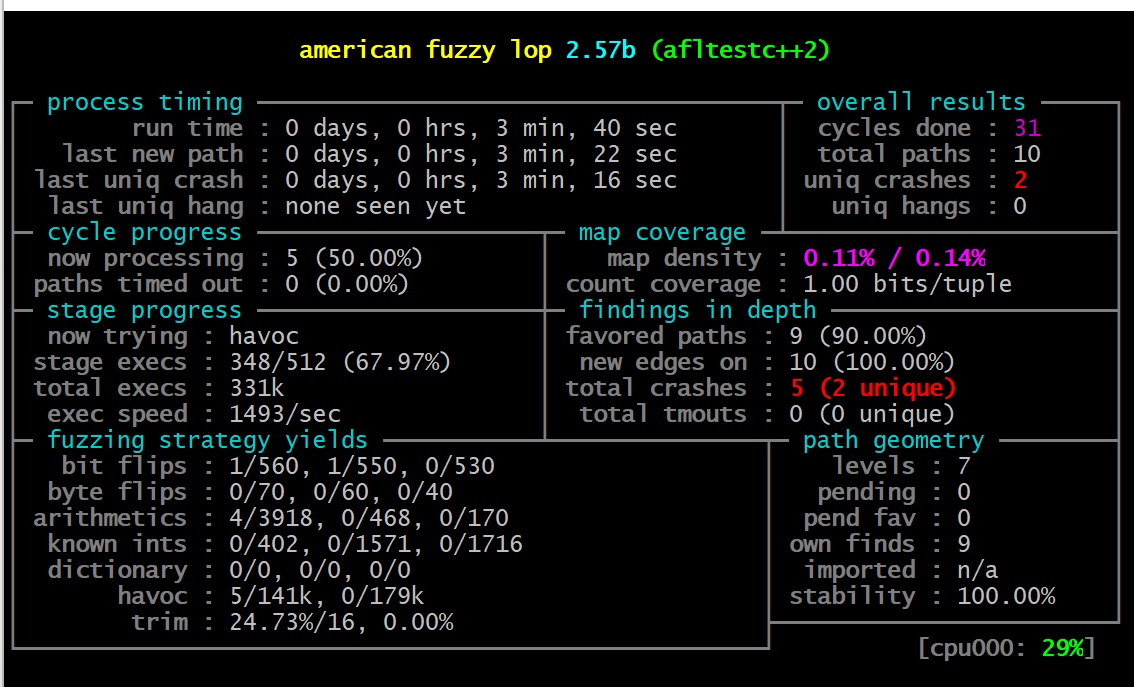Click the 'stability' label
Image resolution: width=1134 pixels, height=687 pixels.
[852, 597]
